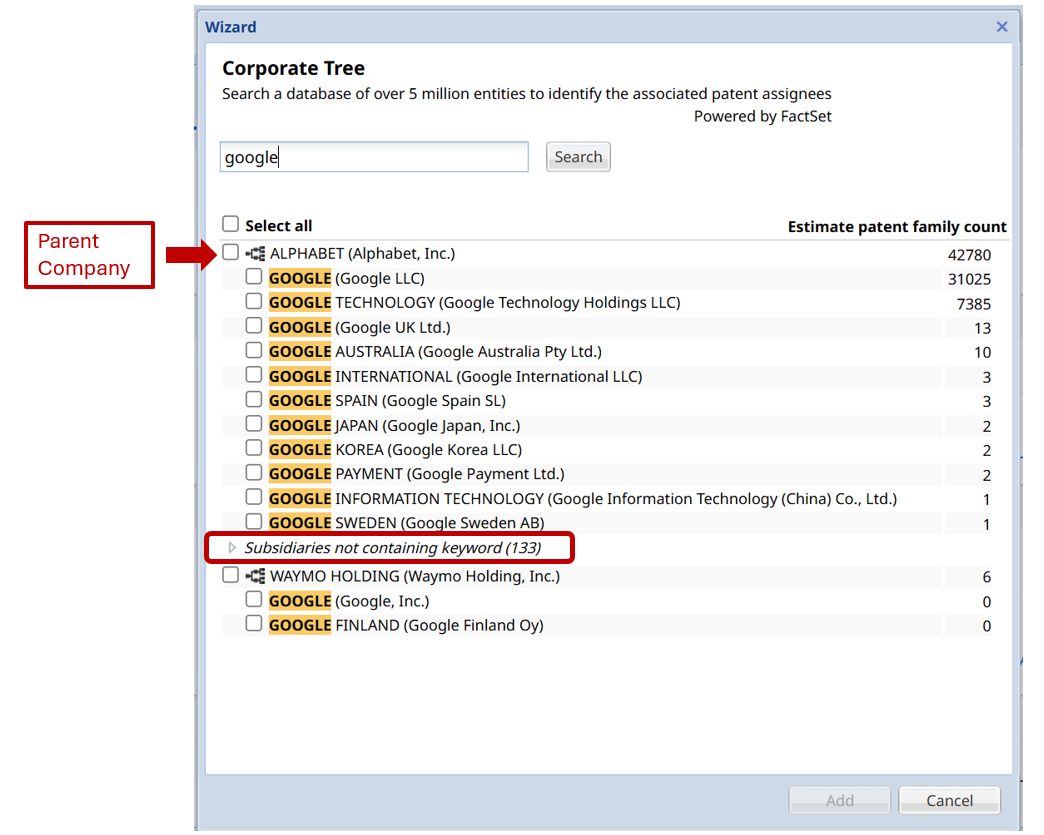Click GOOGLE INTERNATIONAL row text

(455, 377)
